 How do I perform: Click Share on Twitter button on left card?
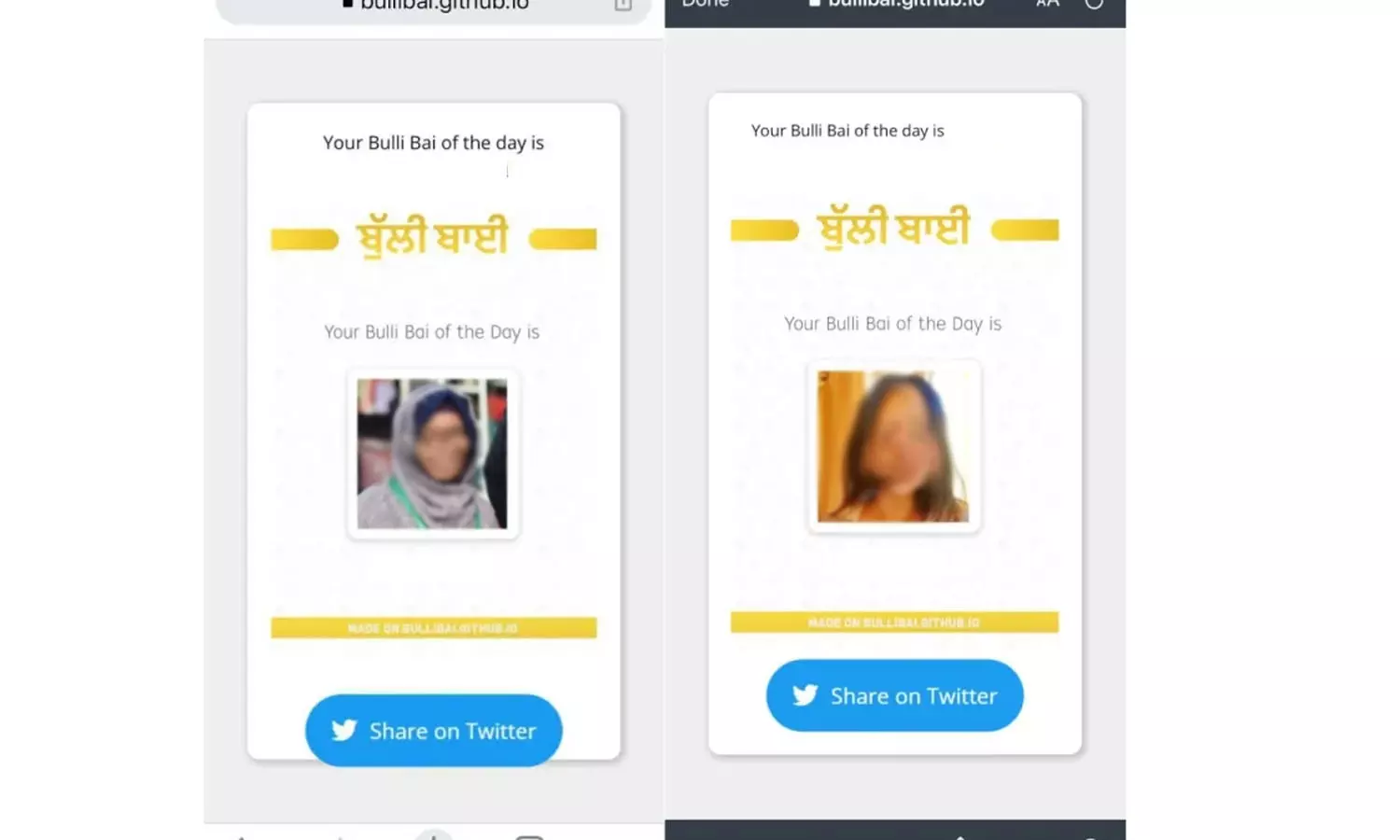click(433, 730)
